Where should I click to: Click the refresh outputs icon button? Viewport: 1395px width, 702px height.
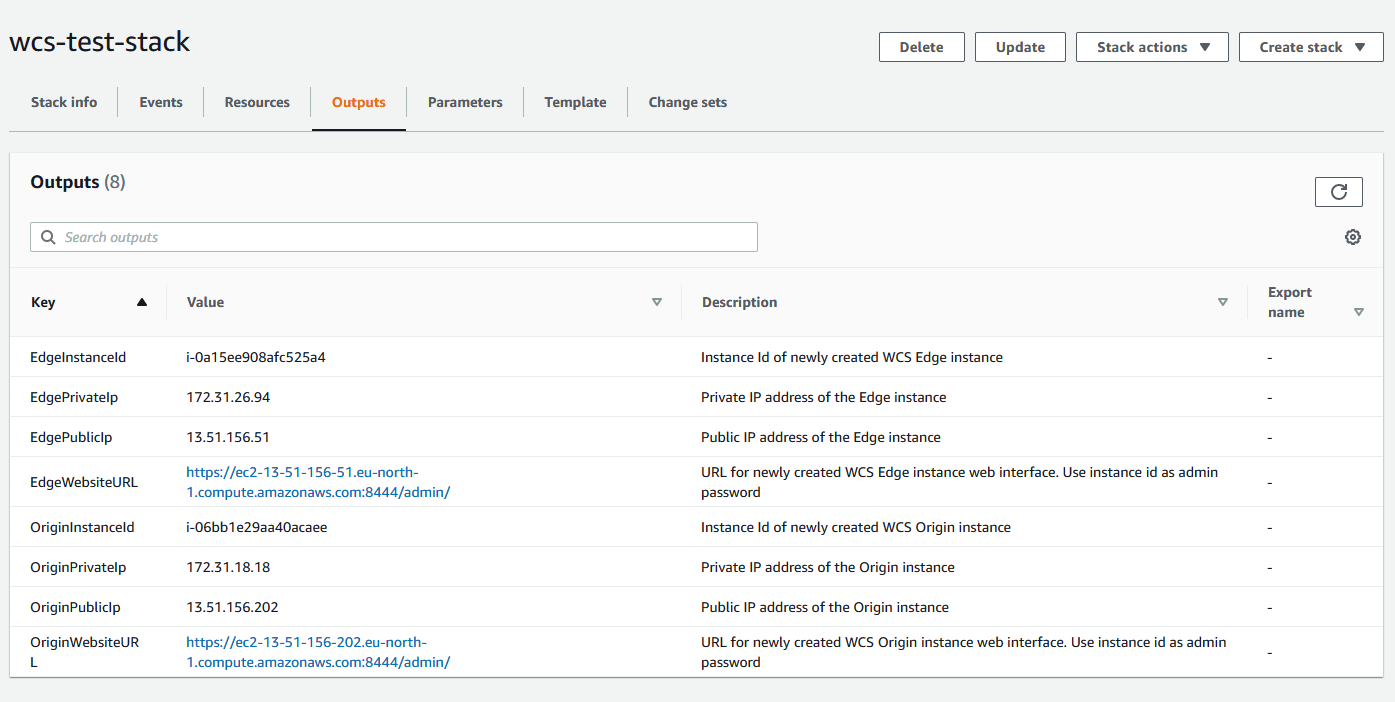click(1338, 192)
